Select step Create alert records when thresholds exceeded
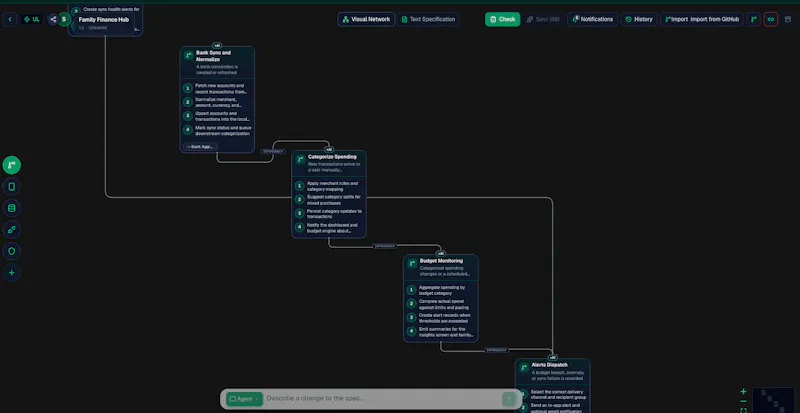 click(x=441, y=318)
